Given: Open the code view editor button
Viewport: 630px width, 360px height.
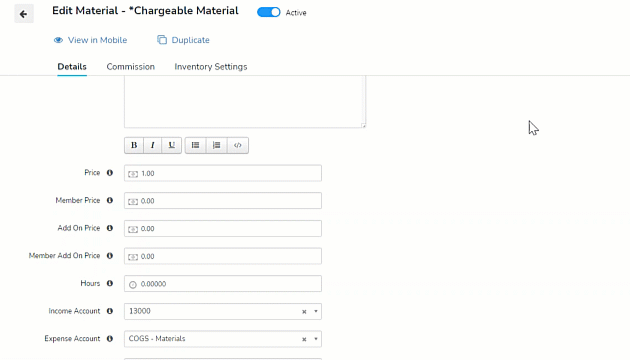Looking at the screenshot, I should pos(238,145).
